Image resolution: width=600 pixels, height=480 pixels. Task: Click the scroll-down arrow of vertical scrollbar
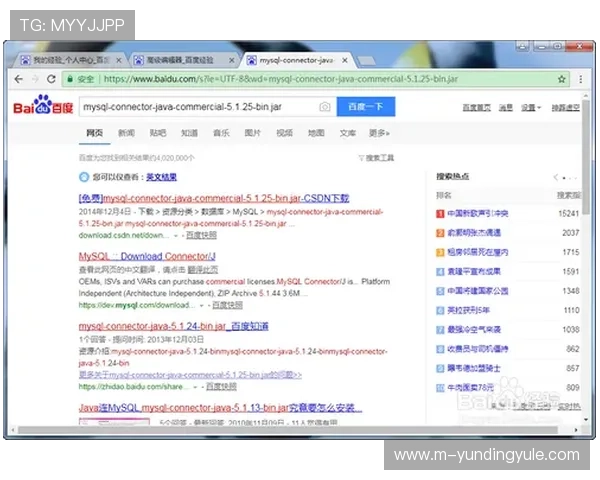point(586,420)
